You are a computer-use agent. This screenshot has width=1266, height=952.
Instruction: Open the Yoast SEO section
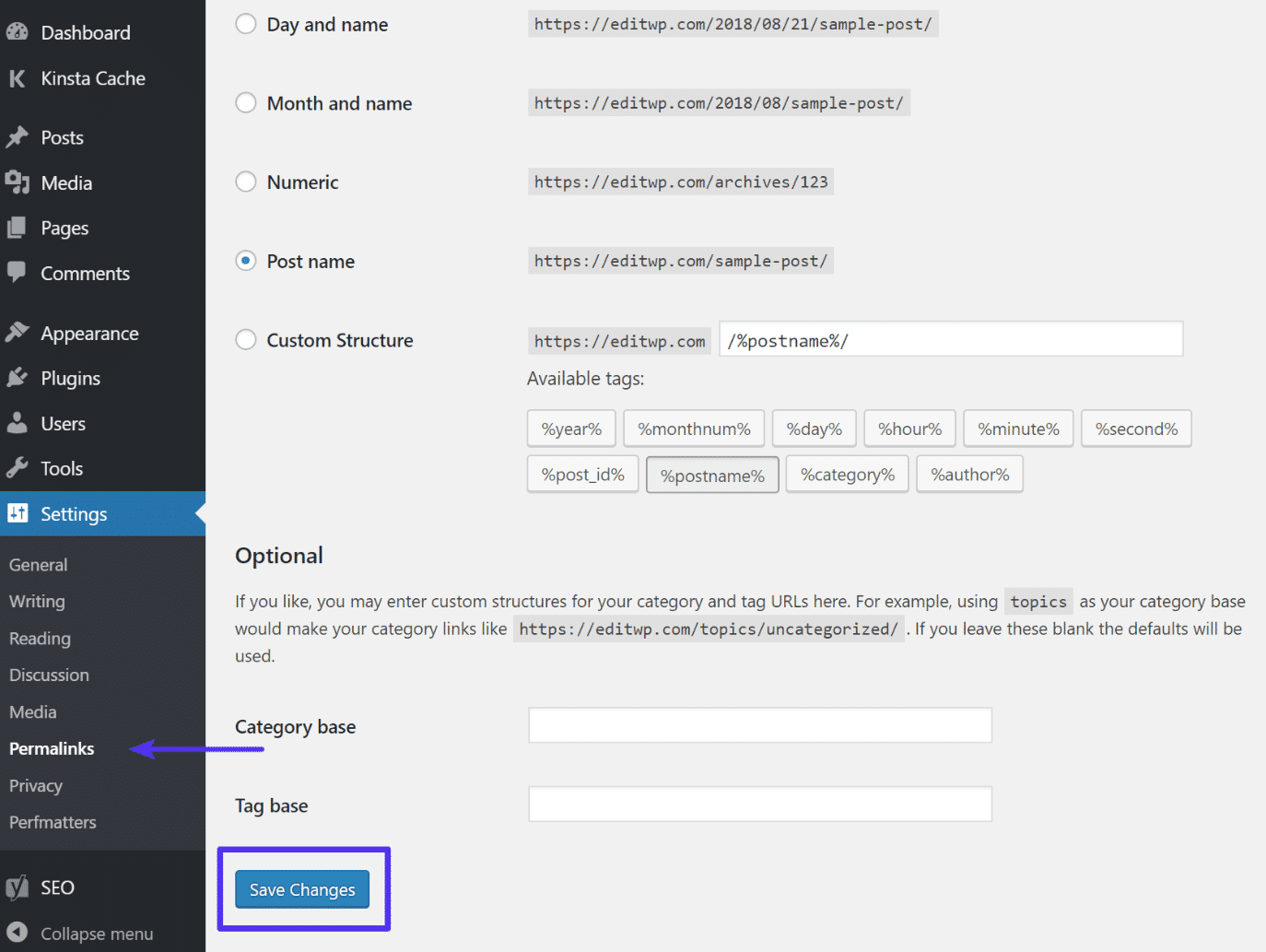pos(57,887)
